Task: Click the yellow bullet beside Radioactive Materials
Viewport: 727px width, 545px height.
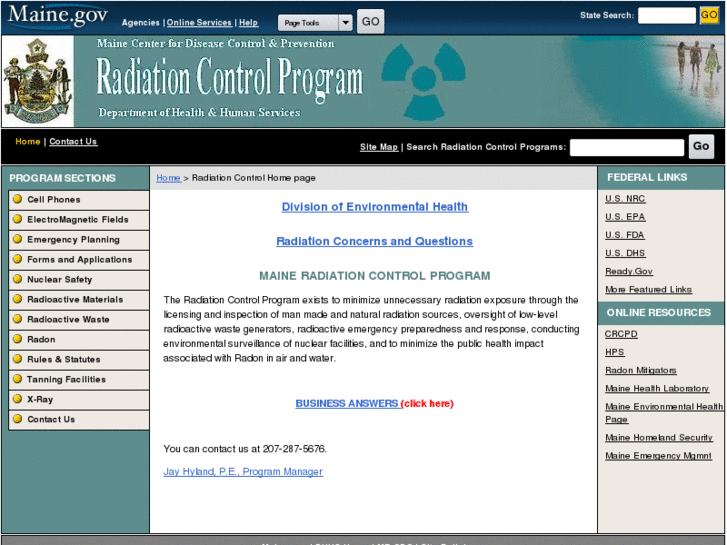Action: (18, 299)
